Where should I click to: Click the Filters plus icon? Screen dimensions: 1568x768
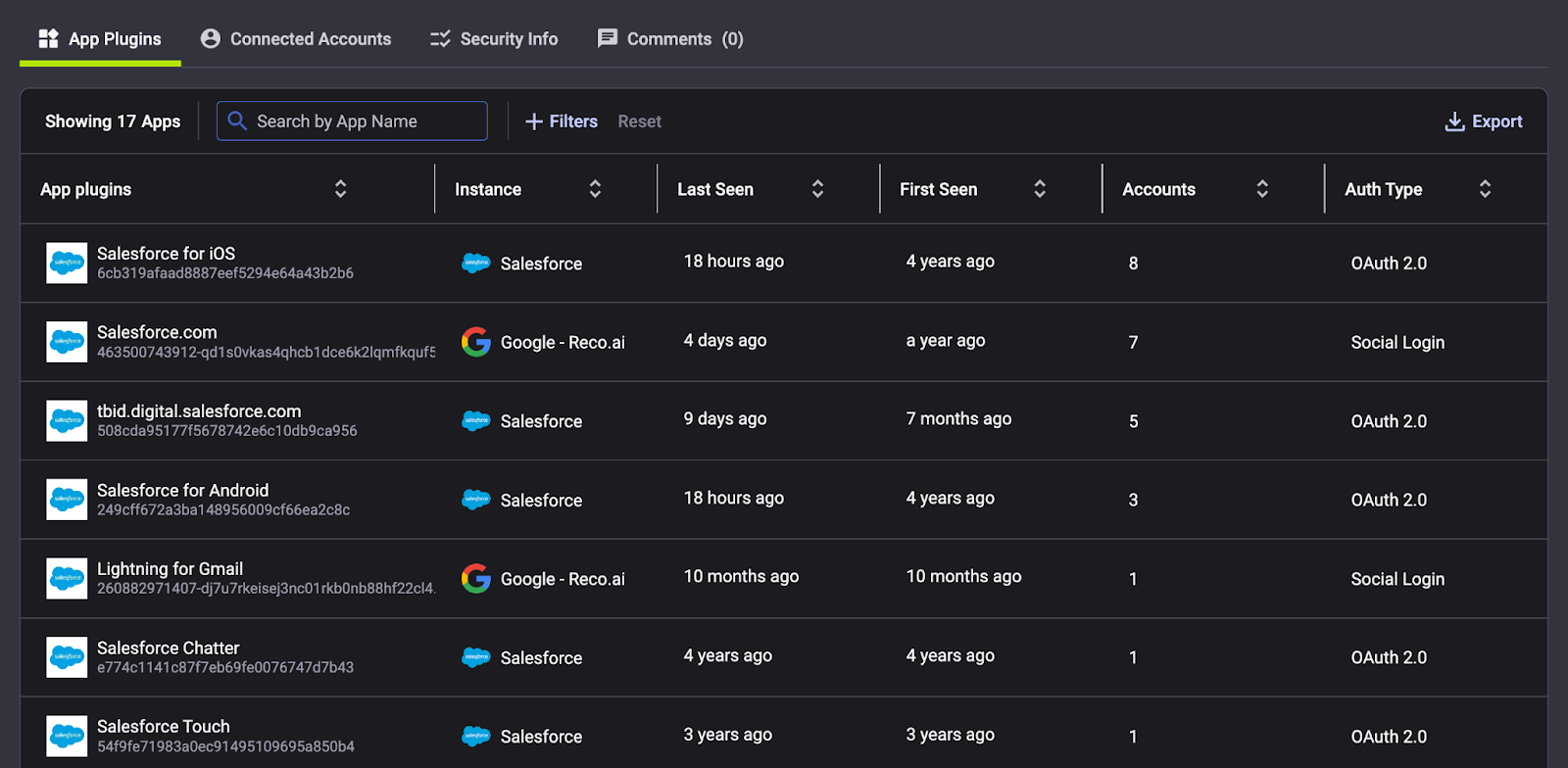tap(534, 121)
